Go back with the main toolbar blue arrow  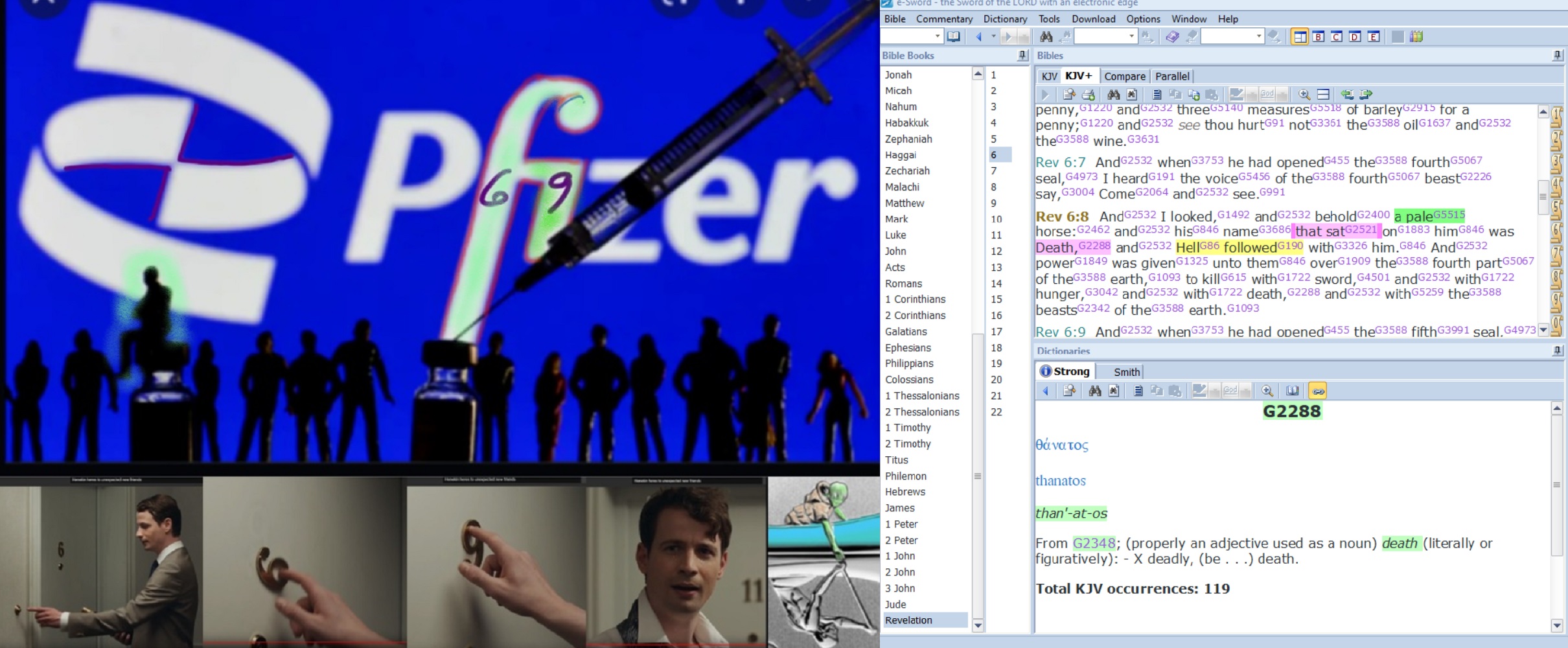tap(978, 37)
